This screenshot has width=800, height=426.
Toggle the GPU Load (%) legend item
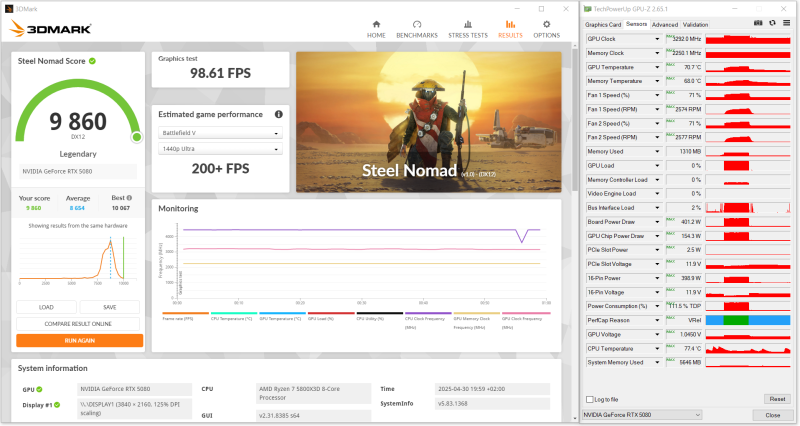(x=331, y=316)
